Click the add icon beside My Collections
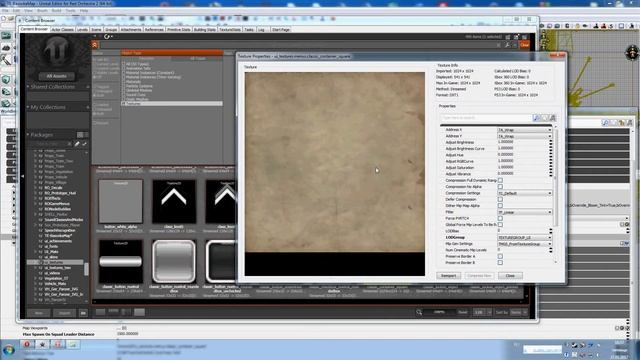The image size is (640, 360). [x=87, y=107]
